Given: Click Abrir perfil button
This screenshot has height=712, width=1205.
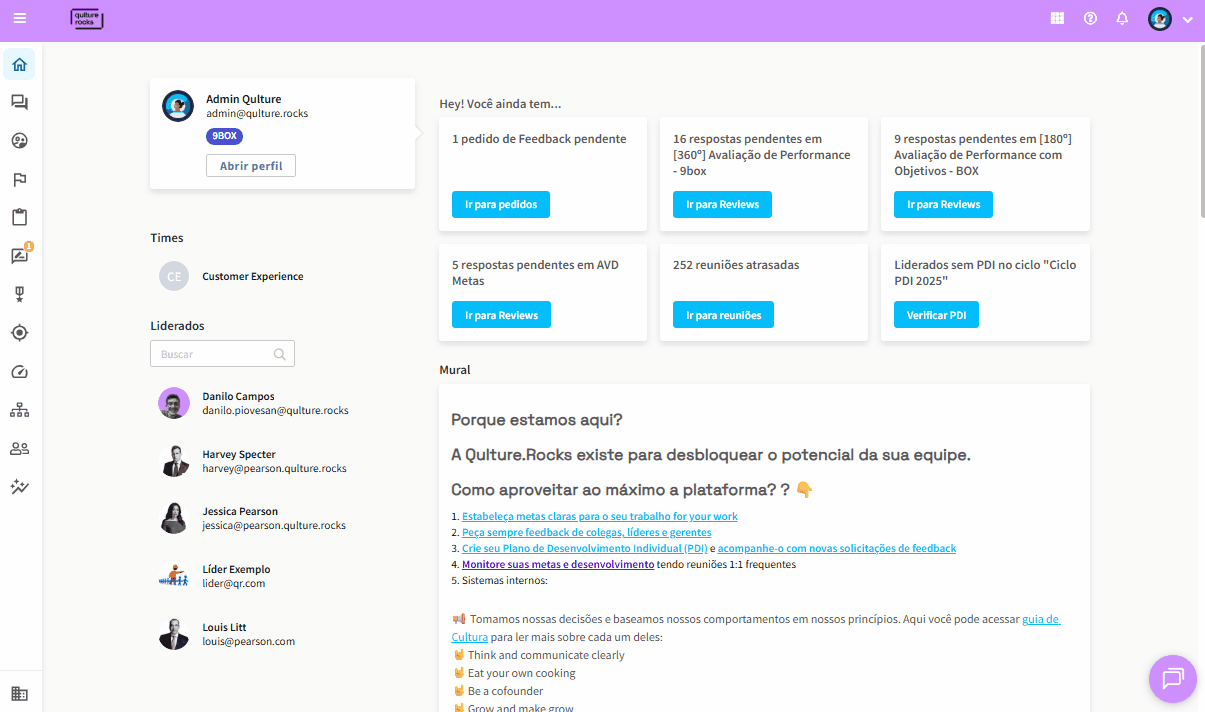Looking at the screenshot, I should click(251, 166).
